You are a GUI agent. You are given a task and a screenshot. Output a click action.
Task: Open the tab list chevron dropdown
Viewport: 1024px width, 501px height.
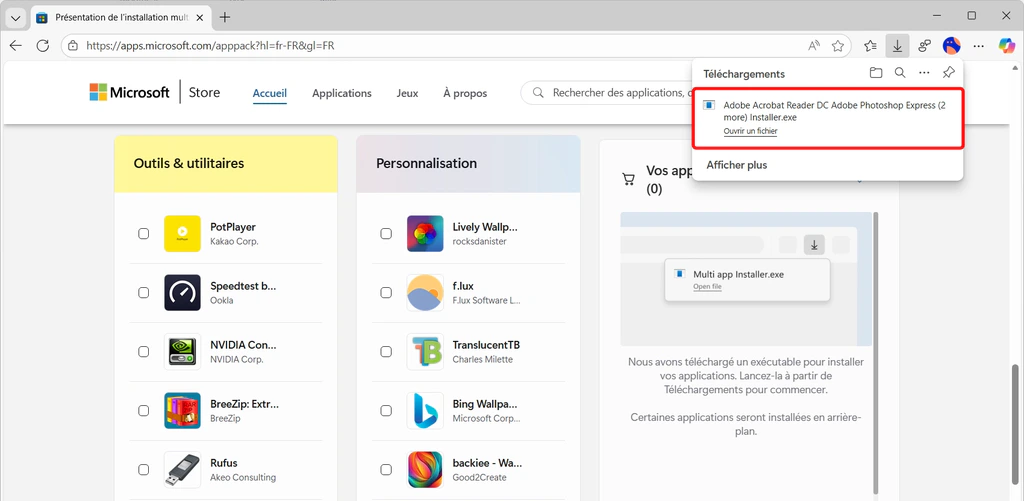pos(15,17)
